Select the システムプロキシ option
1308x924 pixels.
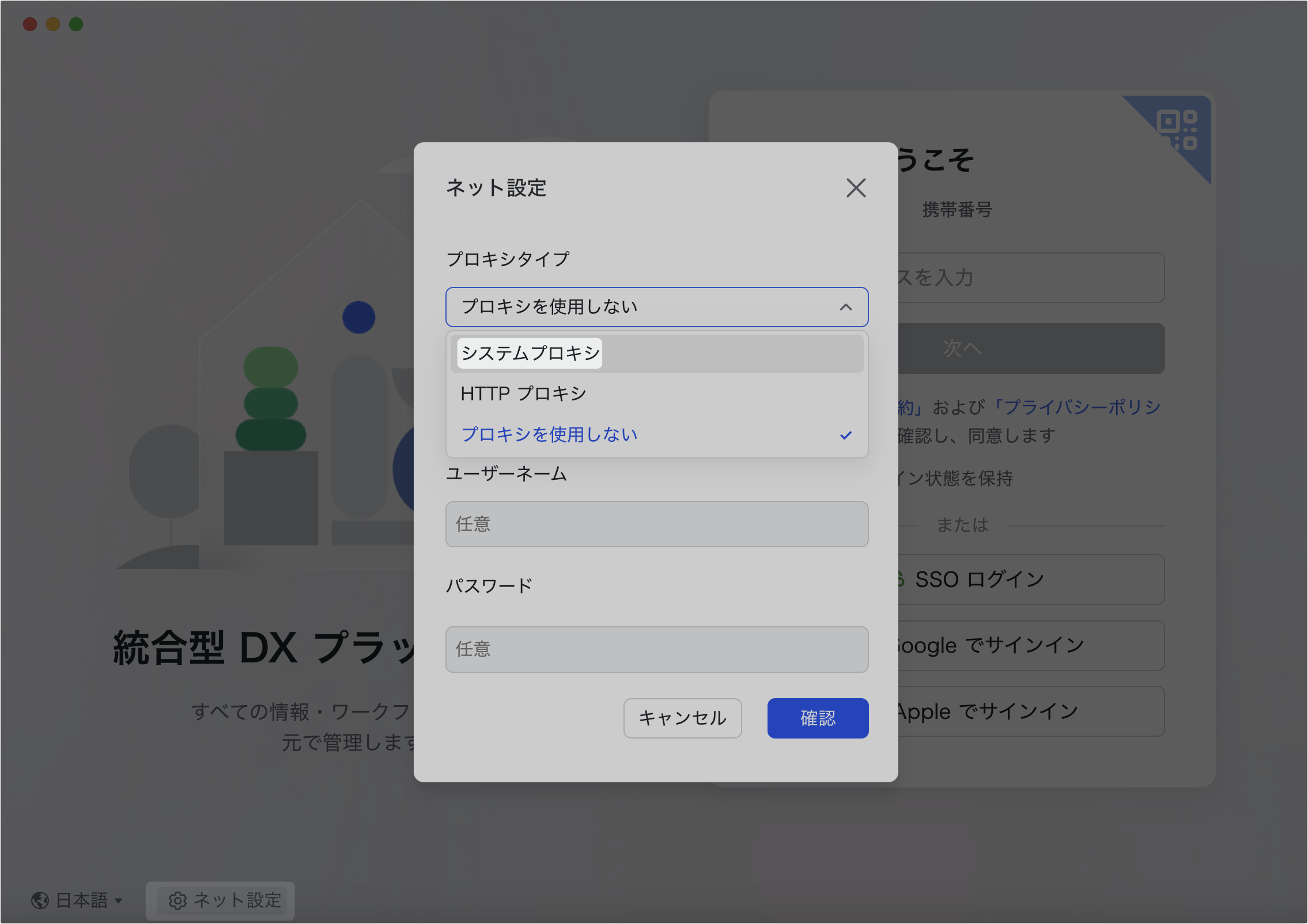(x=528, y=353)
